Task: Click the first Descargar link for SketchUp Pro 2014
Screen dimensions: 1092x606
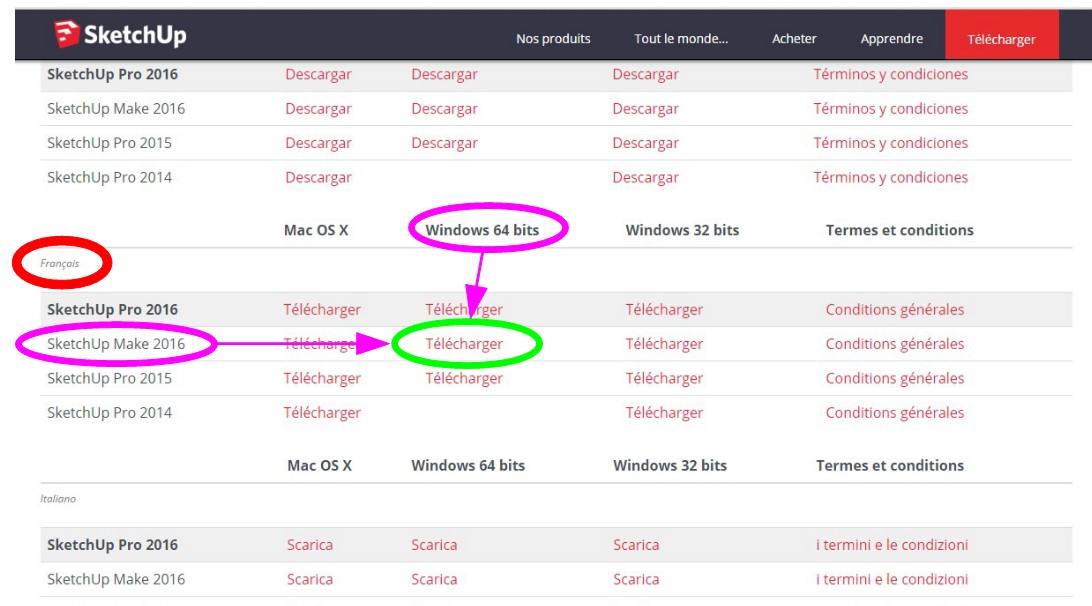Action: [318, 178]
